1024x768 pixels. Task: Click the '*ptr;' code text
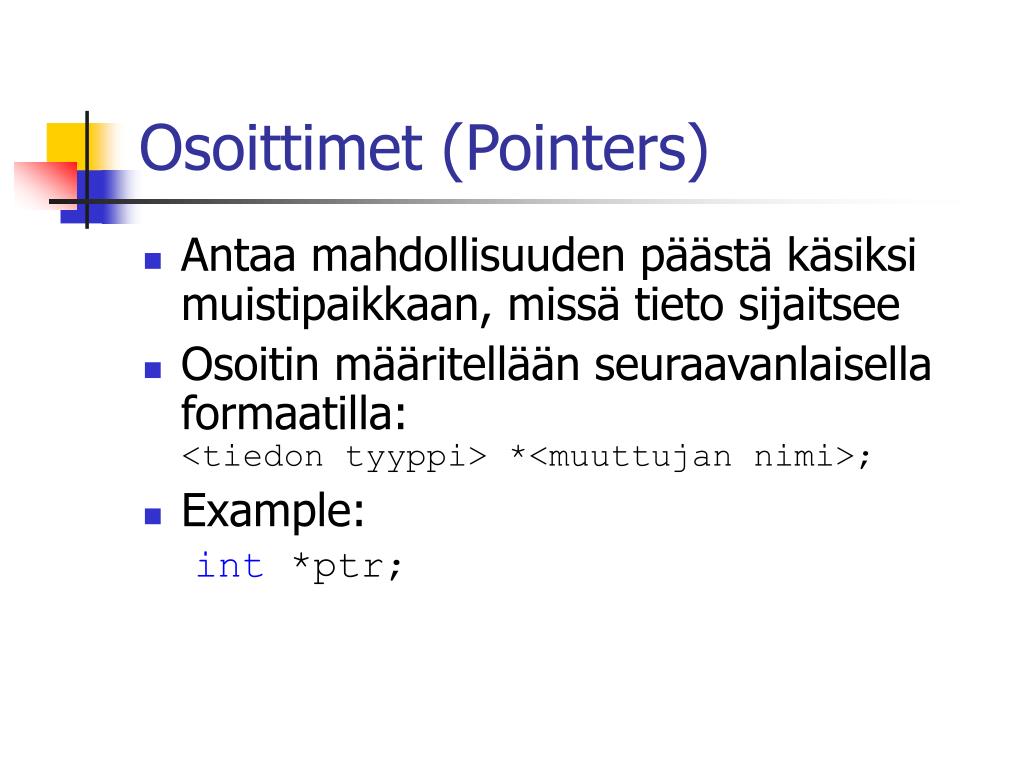[x=347, y=567]
